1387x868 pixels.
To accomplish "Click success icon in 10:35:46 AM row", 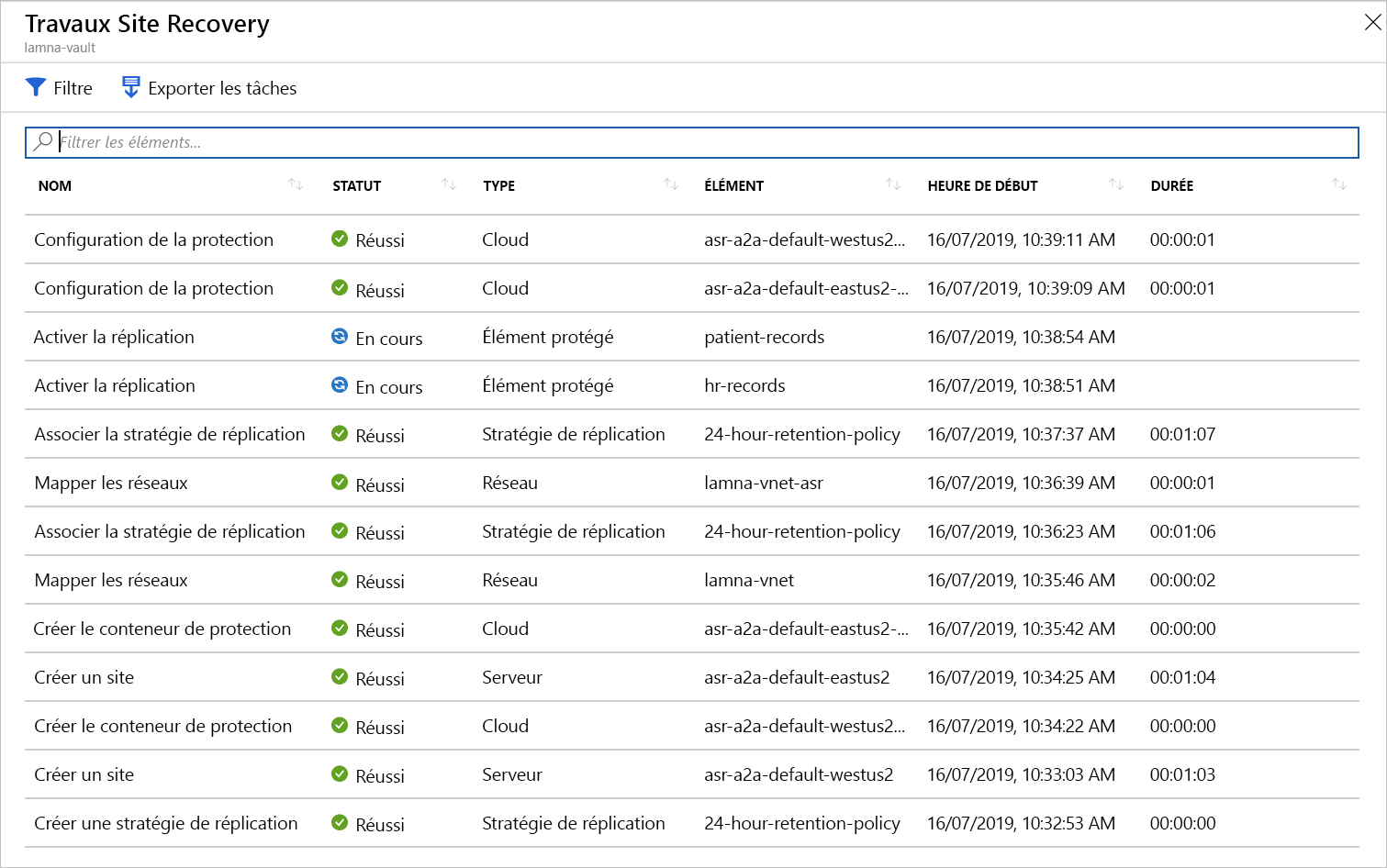I will point(340,579).
